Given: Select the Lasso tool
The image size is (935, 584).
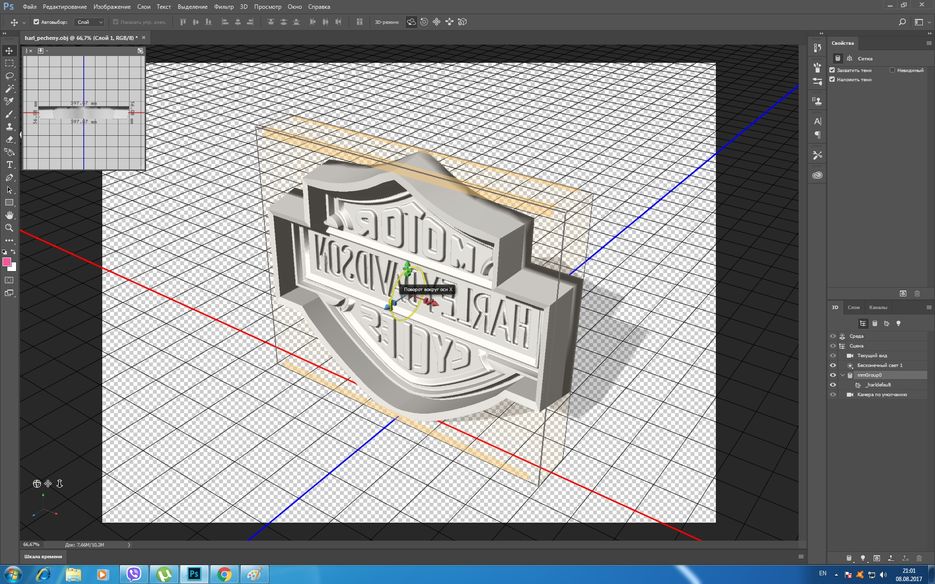Looking at the screenshot, I should [9, 76].
